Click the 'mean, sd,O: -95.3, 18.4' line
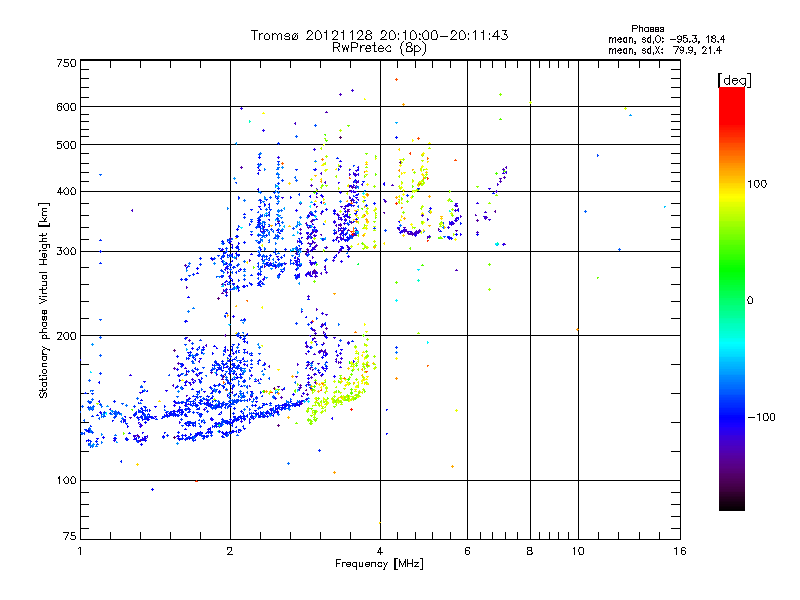 (666, 39)
